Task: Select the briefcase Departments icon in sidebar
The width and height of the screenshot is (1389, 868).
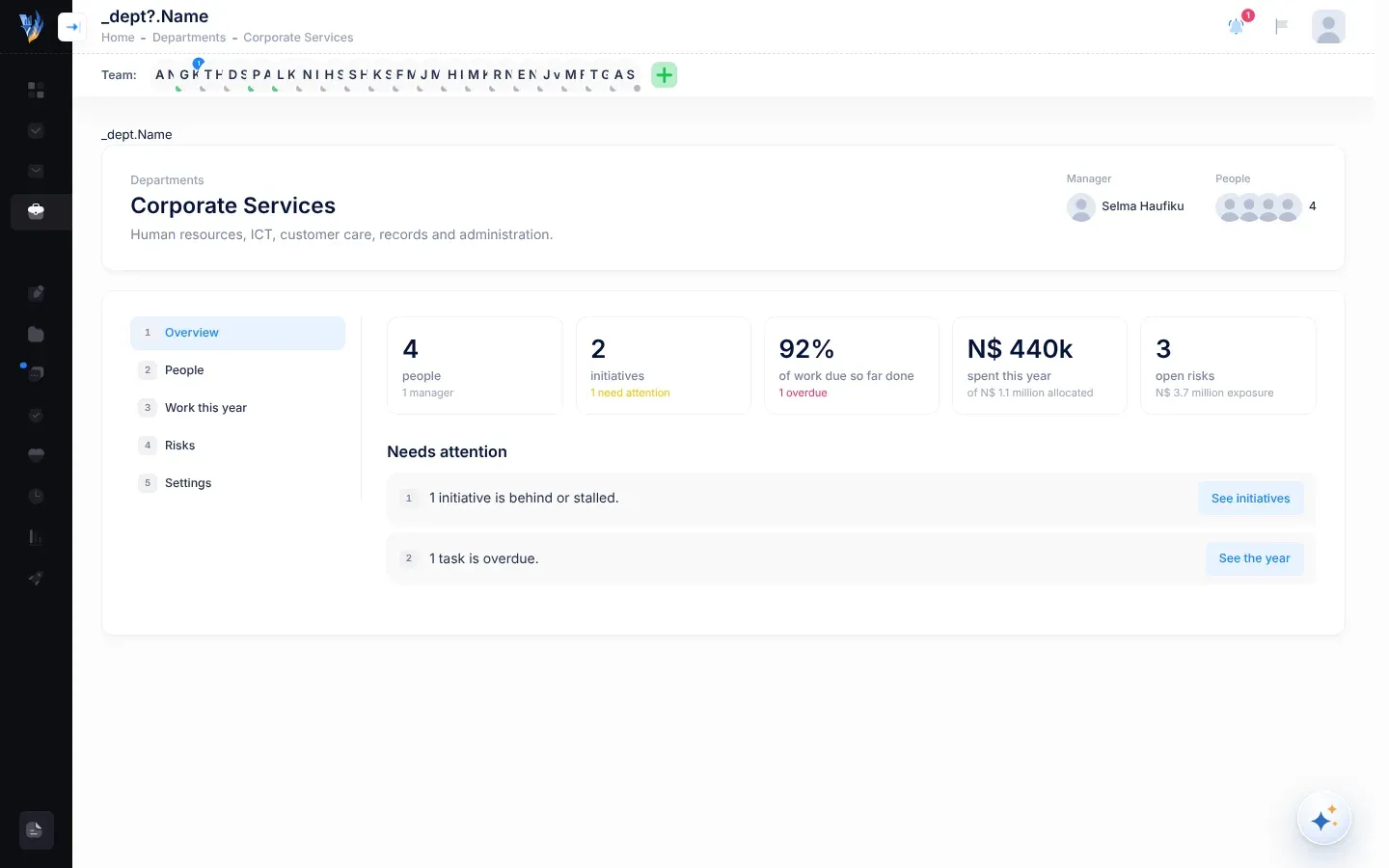Action: (36, 211)
